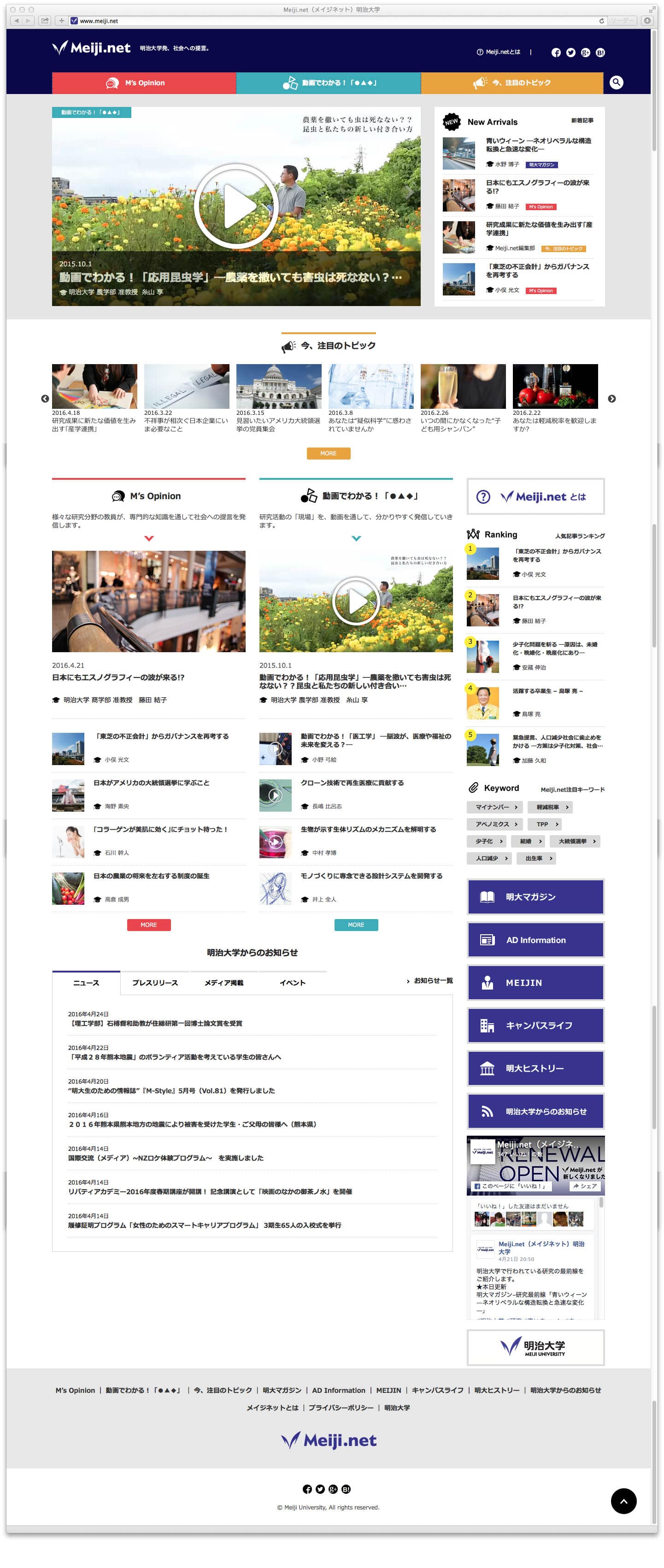Viewport: 664px width, 1568px height.
Task: Click the 人口減少 keyword tag
Action: pos(489,858)
